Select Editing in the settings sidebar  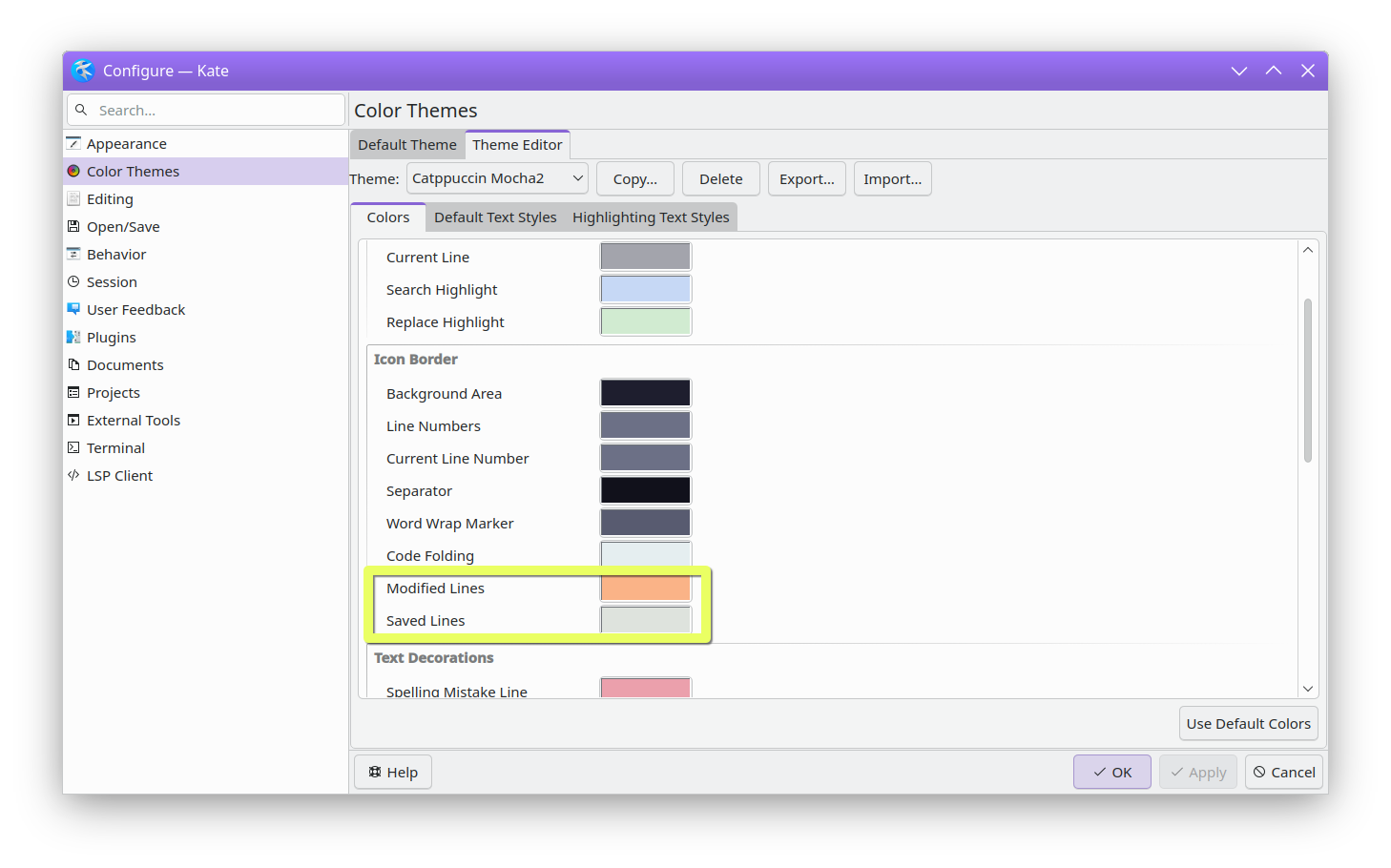point(205,198)
